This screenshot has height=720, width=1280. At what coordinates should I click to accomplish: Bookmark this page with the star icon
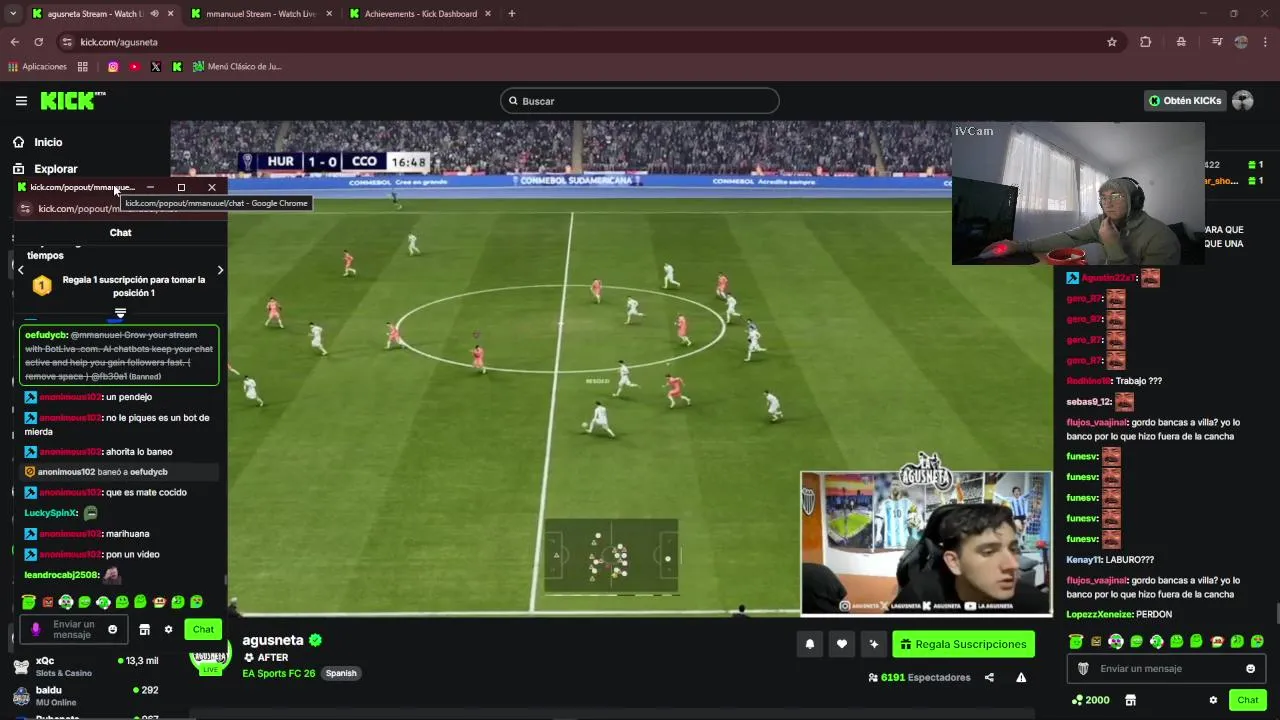(x=1112, y=42)
